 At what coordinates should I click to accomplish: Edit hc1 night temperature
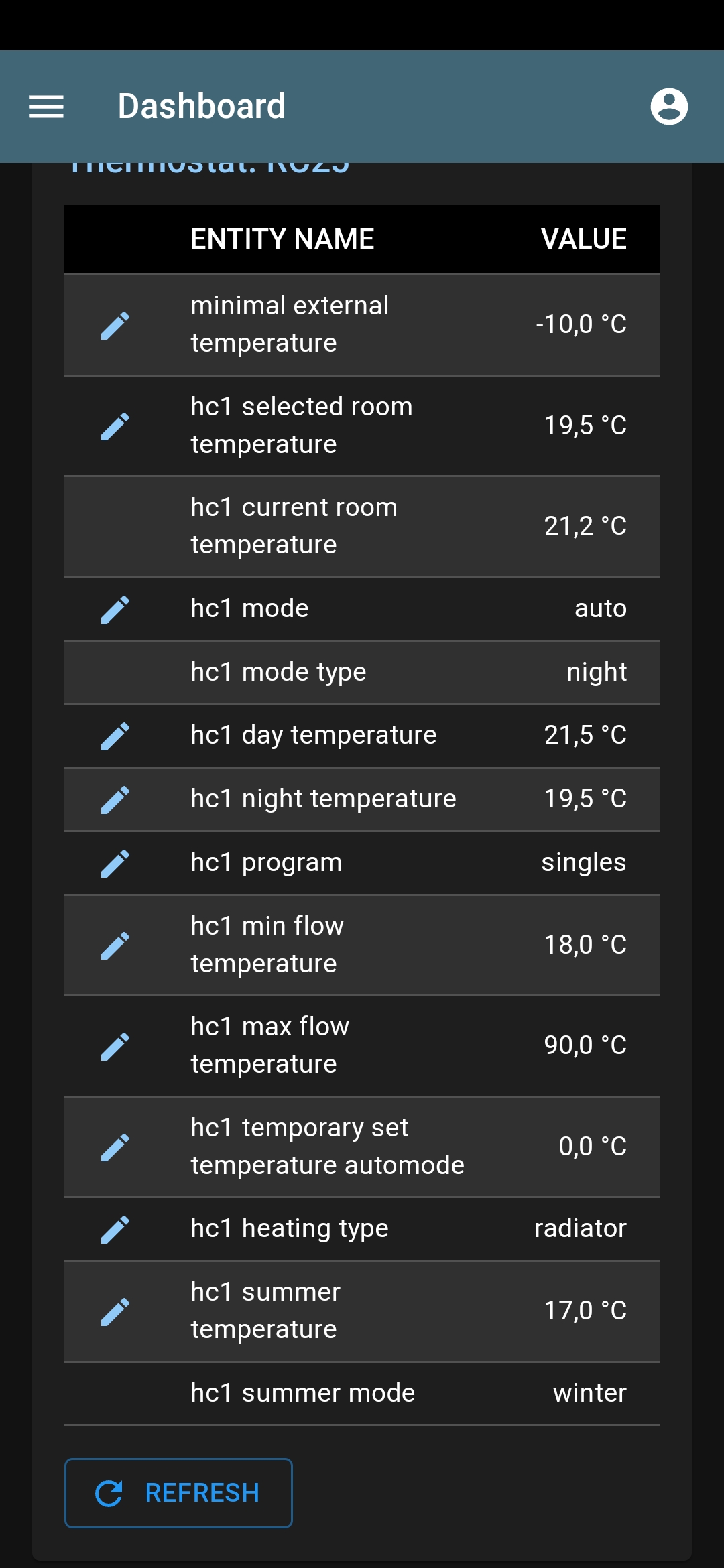[115, 798]
